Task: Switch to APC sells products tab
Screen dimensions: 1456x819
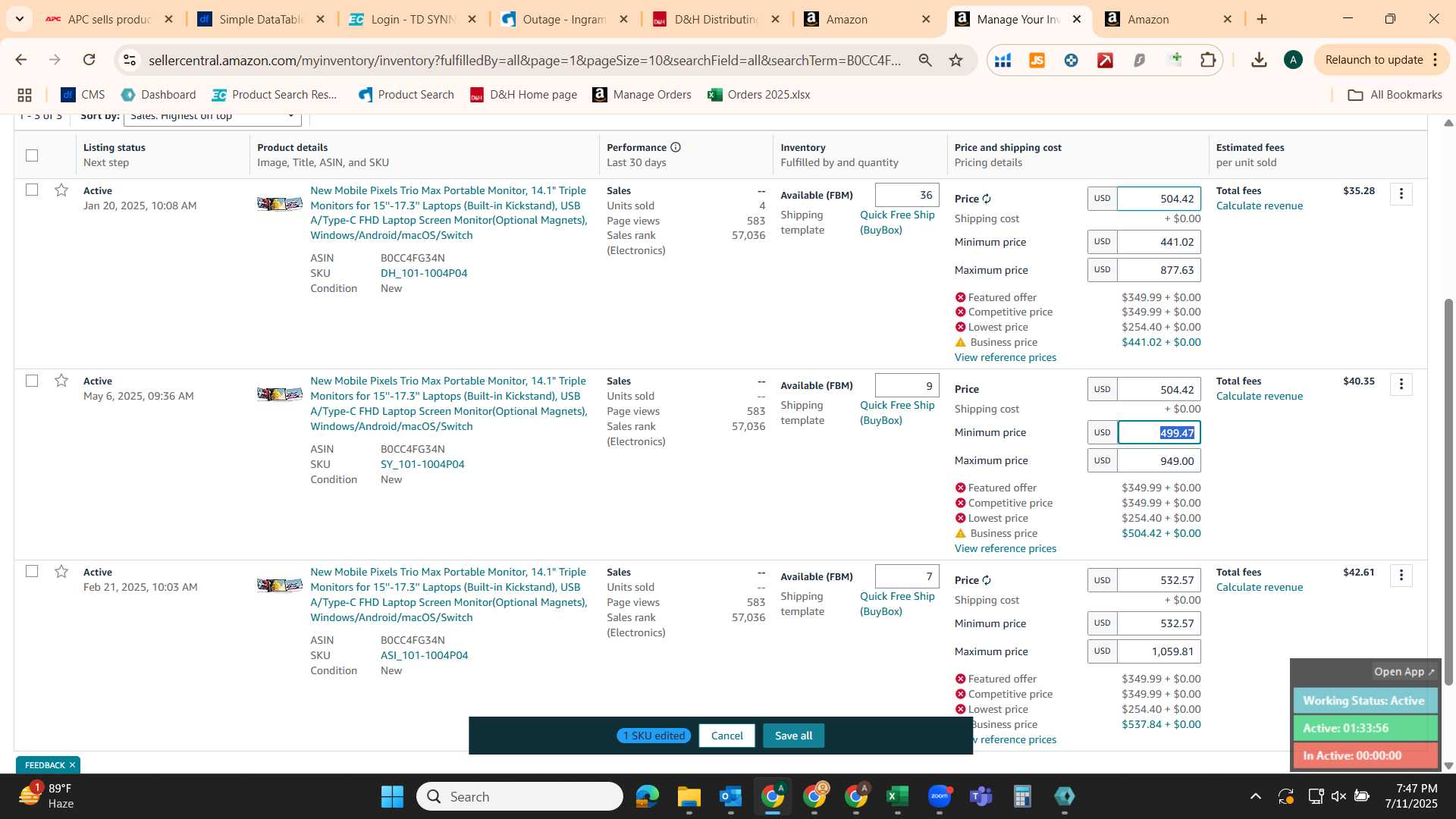Action: coord(110,19)
